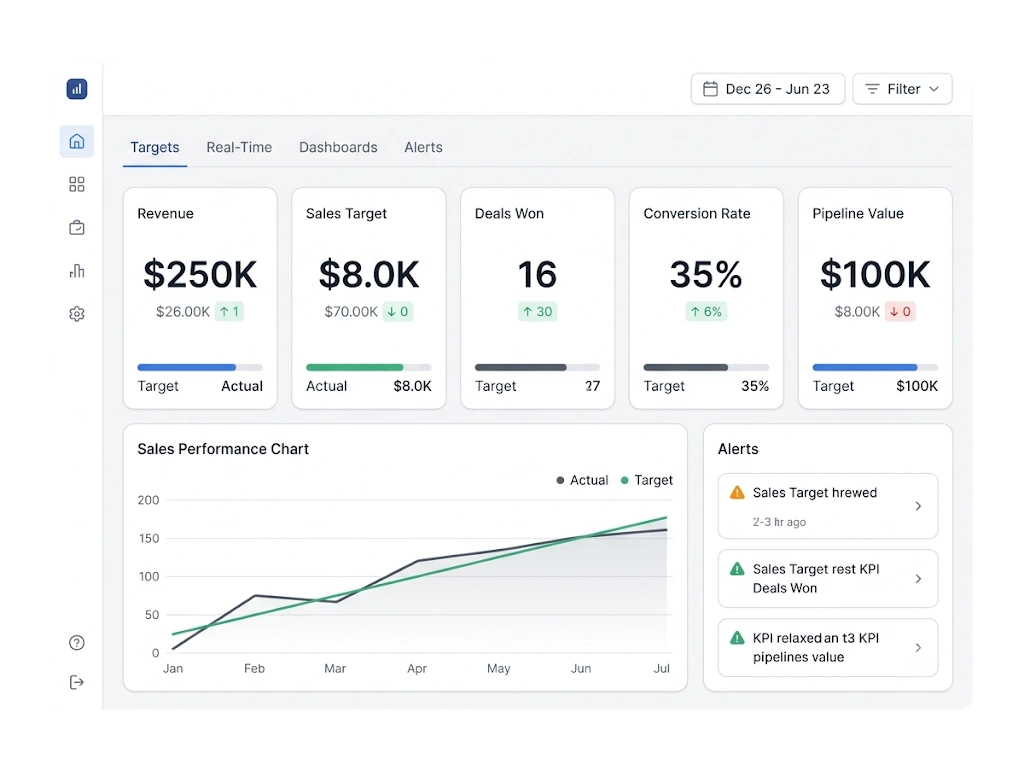Click the orange warning icon for Sales Target hrewed

tap(737, 493)
